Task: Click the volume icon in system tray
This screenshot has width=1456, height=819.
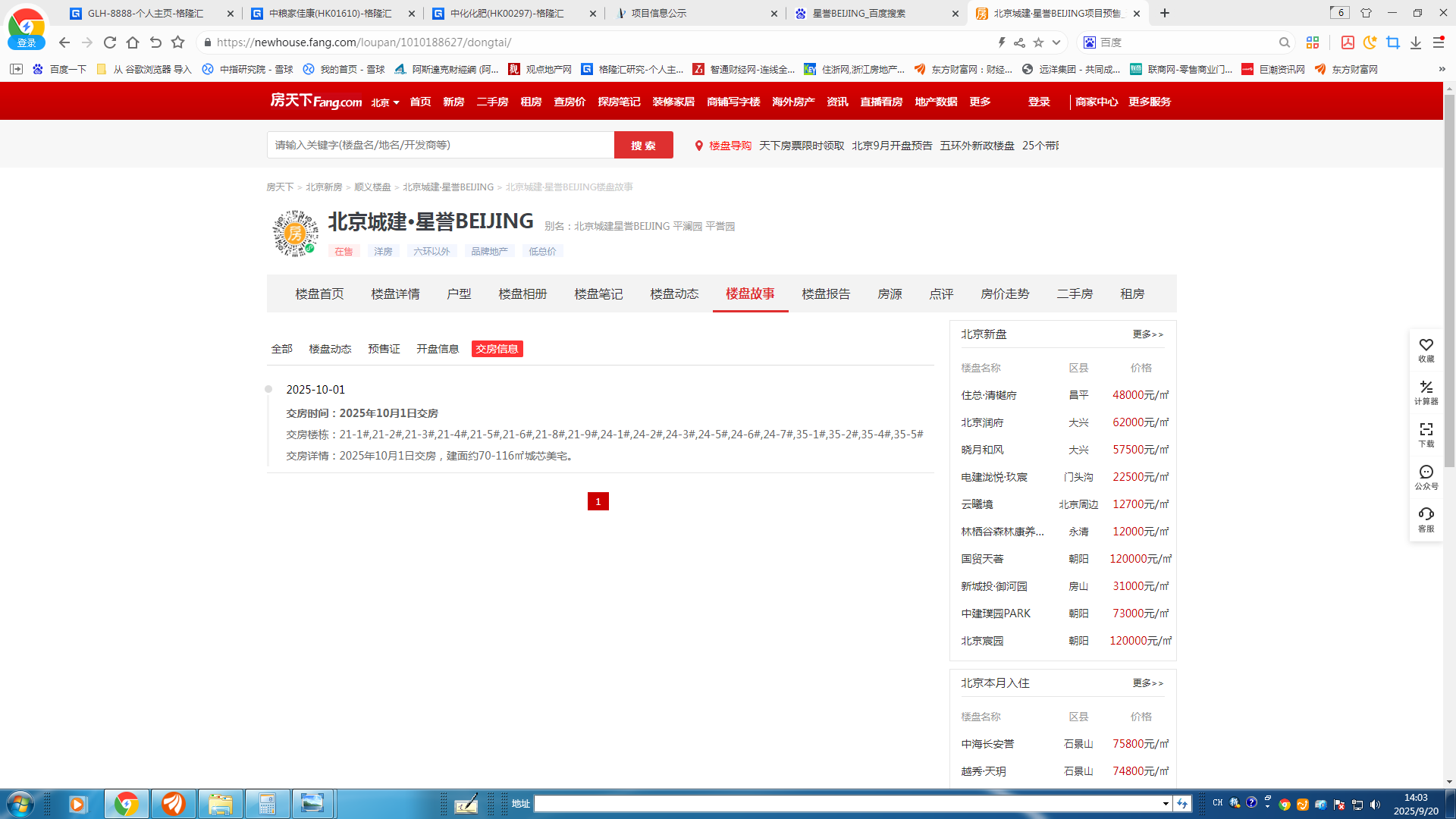Action: click(x=1375, y=804)
